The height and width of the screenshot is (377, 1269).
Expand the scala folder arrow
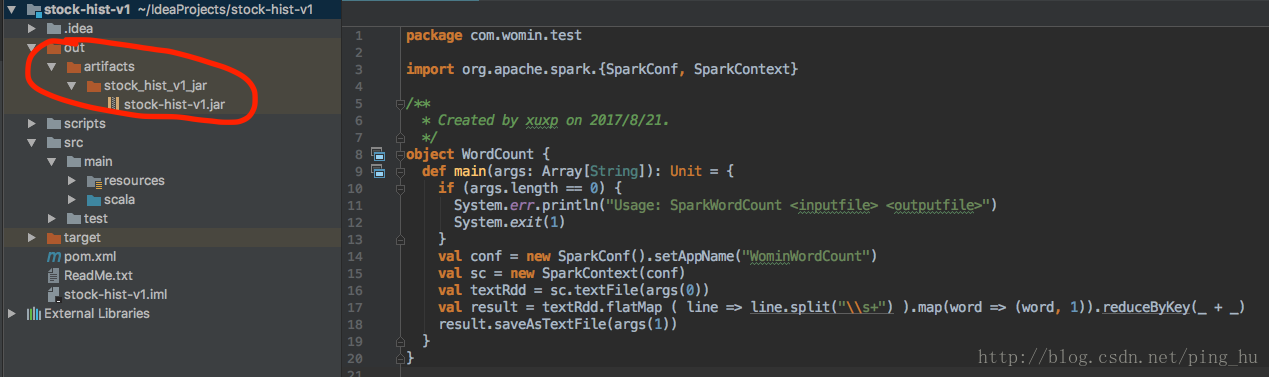pyautogui.click(x=71, y=199)
